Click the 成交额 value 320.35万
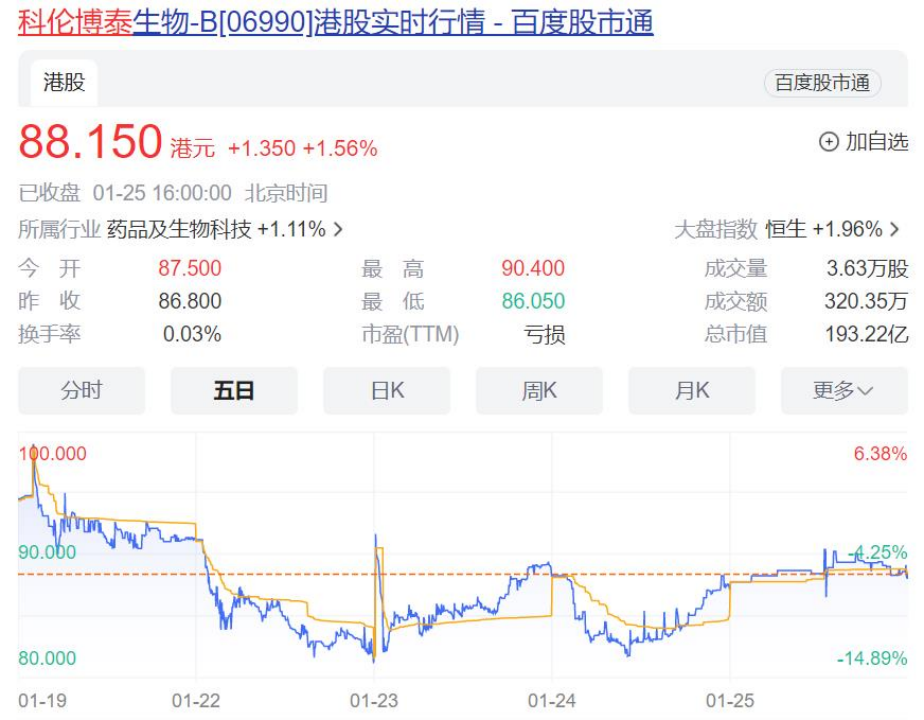 (866, 301)
